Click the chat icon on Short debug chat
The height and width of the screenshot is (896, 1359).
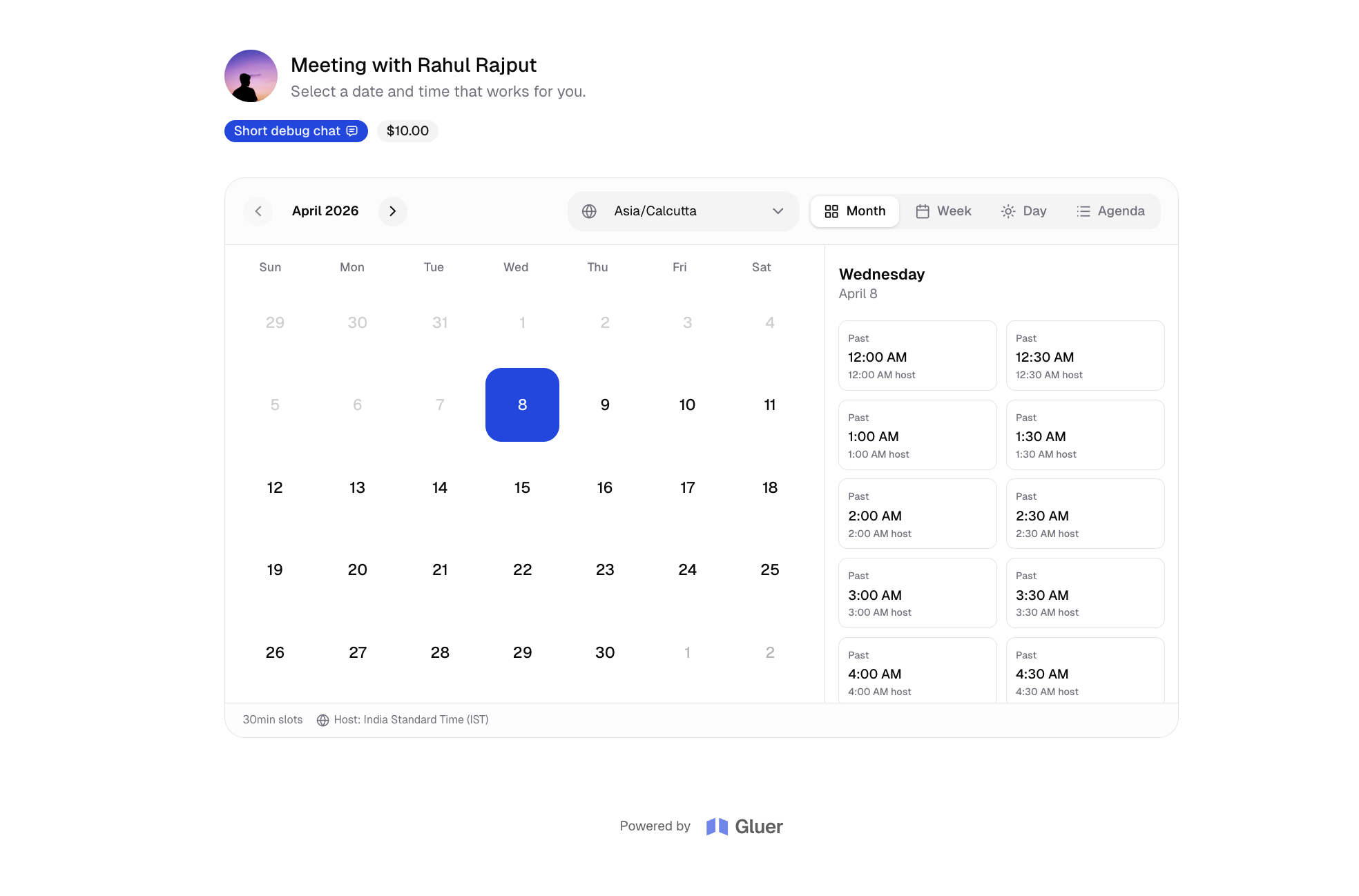coord(352,131)
